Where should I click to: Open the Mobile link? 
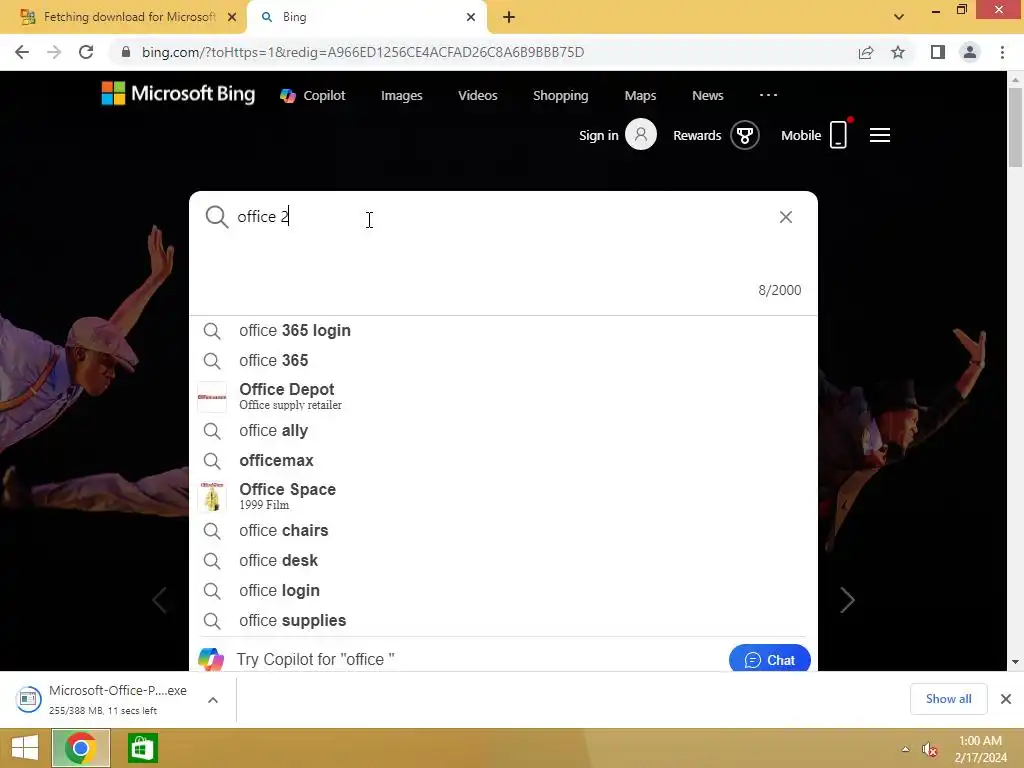click(x=801, y=135)
